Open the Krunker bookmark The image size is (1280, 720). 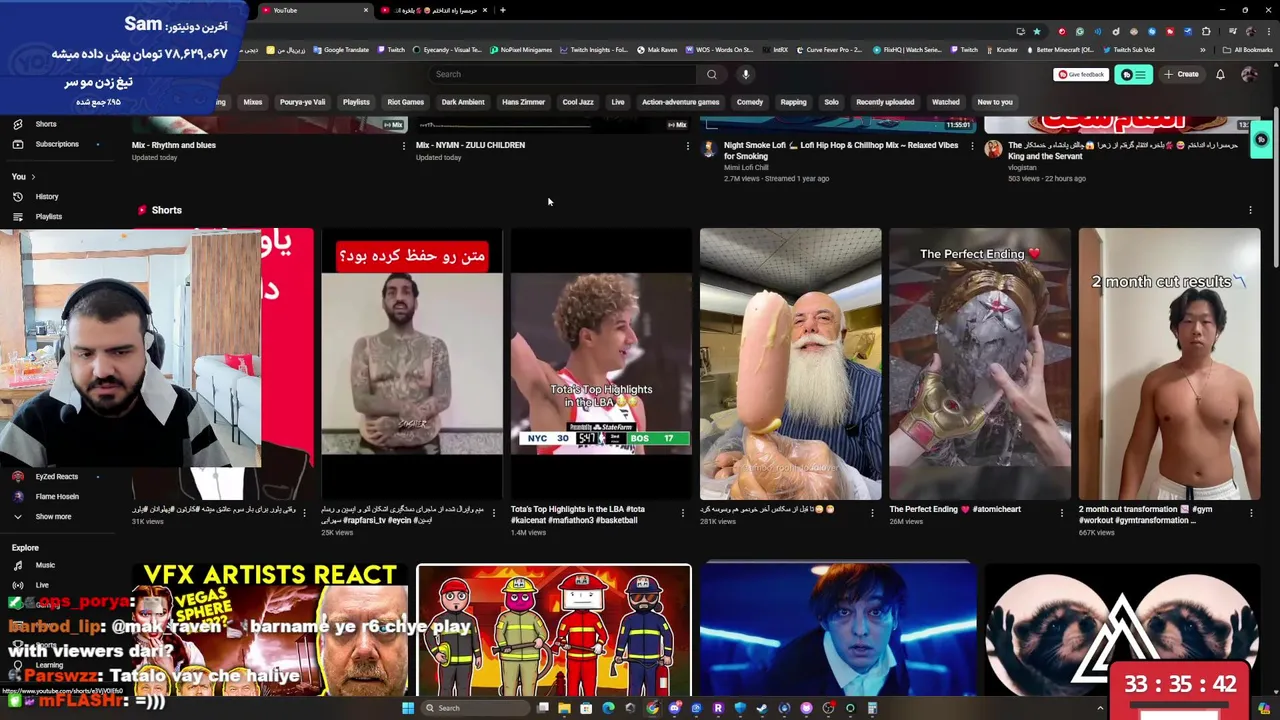[1001, 50]
